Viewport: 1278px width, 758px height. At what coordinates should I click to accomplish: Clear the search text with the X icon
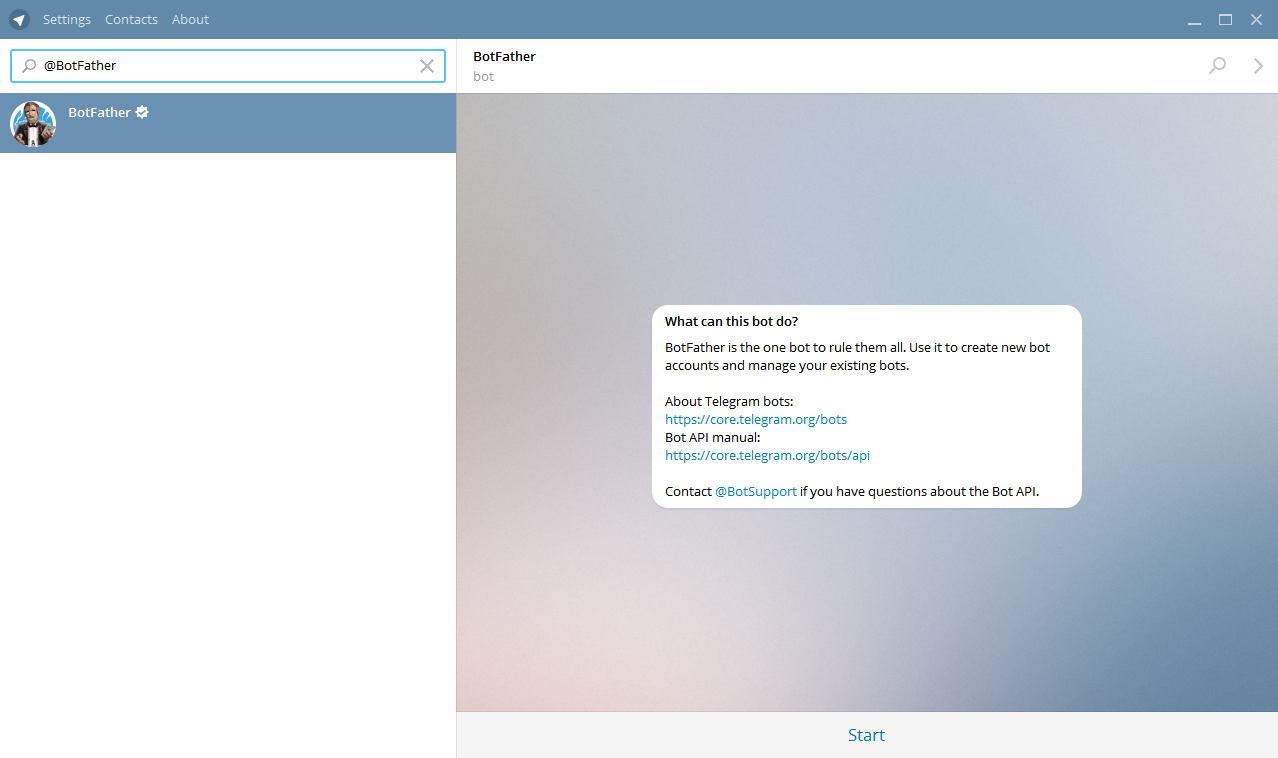(x=427, y=66)
